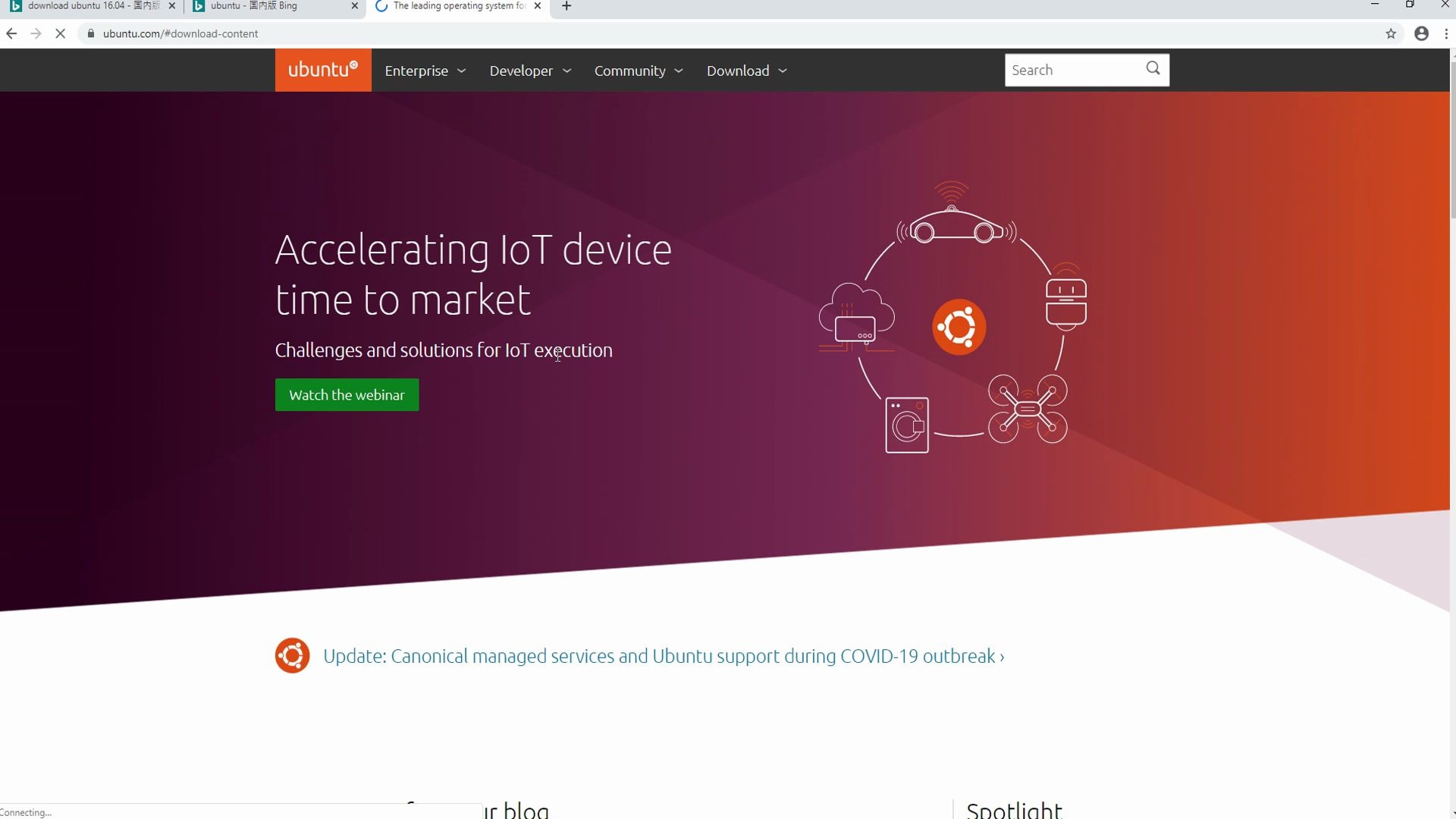Click the Watch the webinar button

[x=347, y=395]
